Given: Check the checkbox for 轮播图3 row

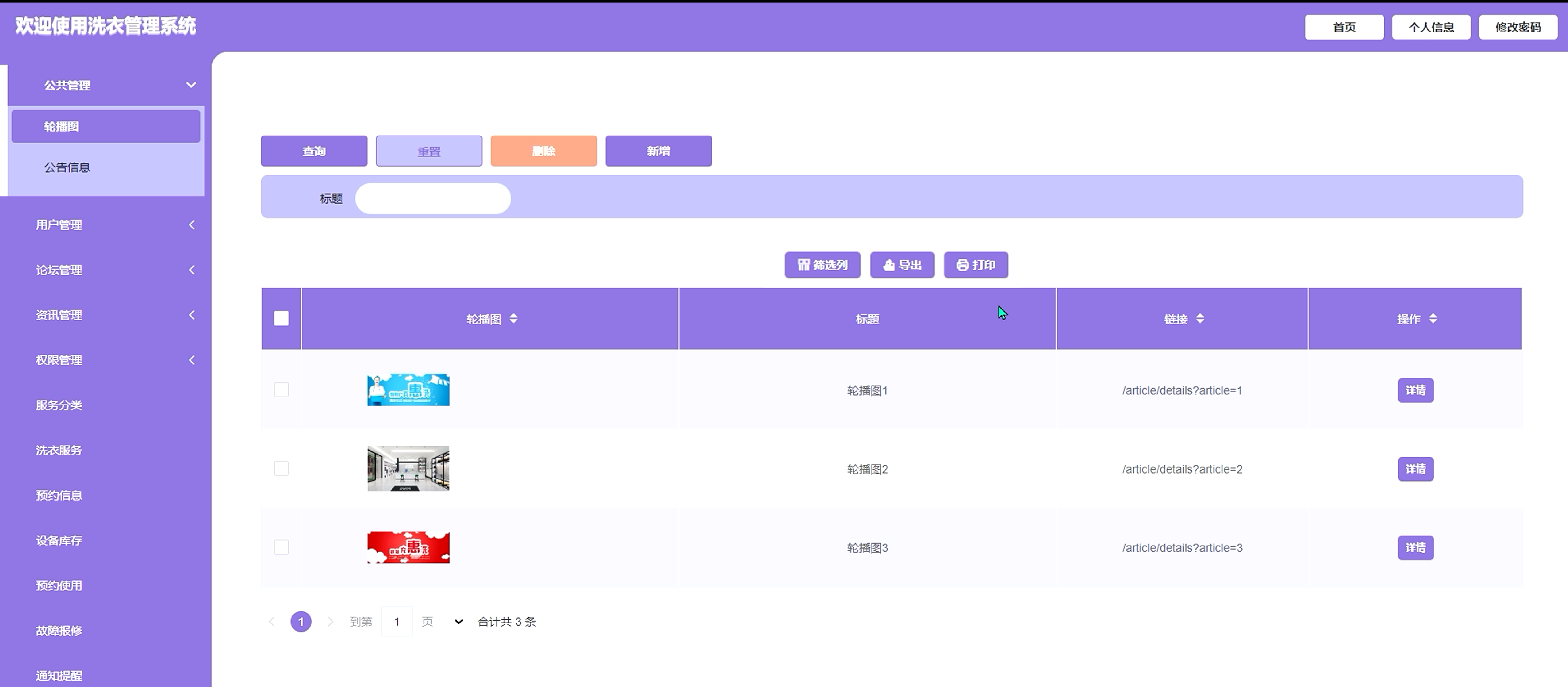Looking at the screenshot, I should 281,547.
